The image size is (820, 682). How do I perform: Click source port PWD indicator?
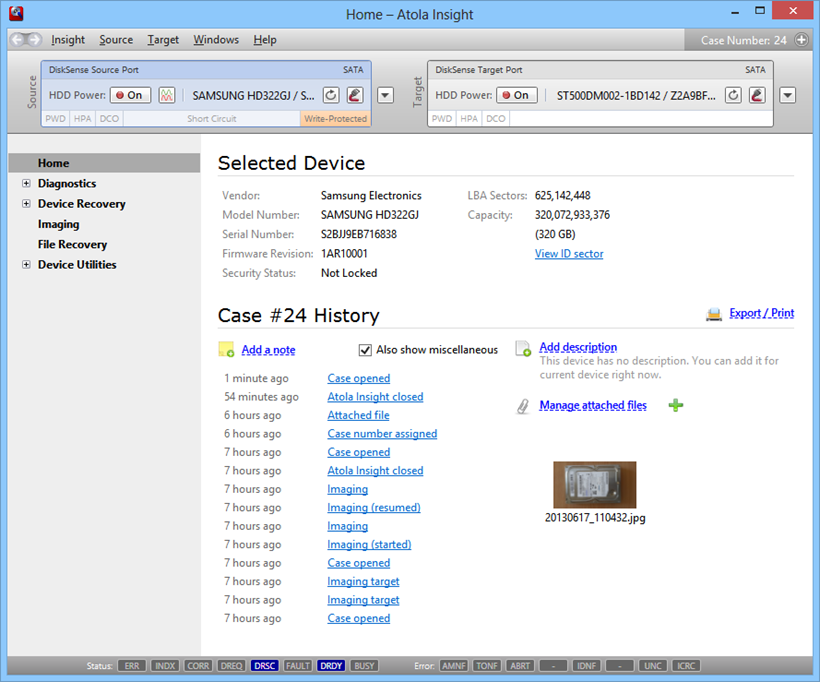coord(55,119)
